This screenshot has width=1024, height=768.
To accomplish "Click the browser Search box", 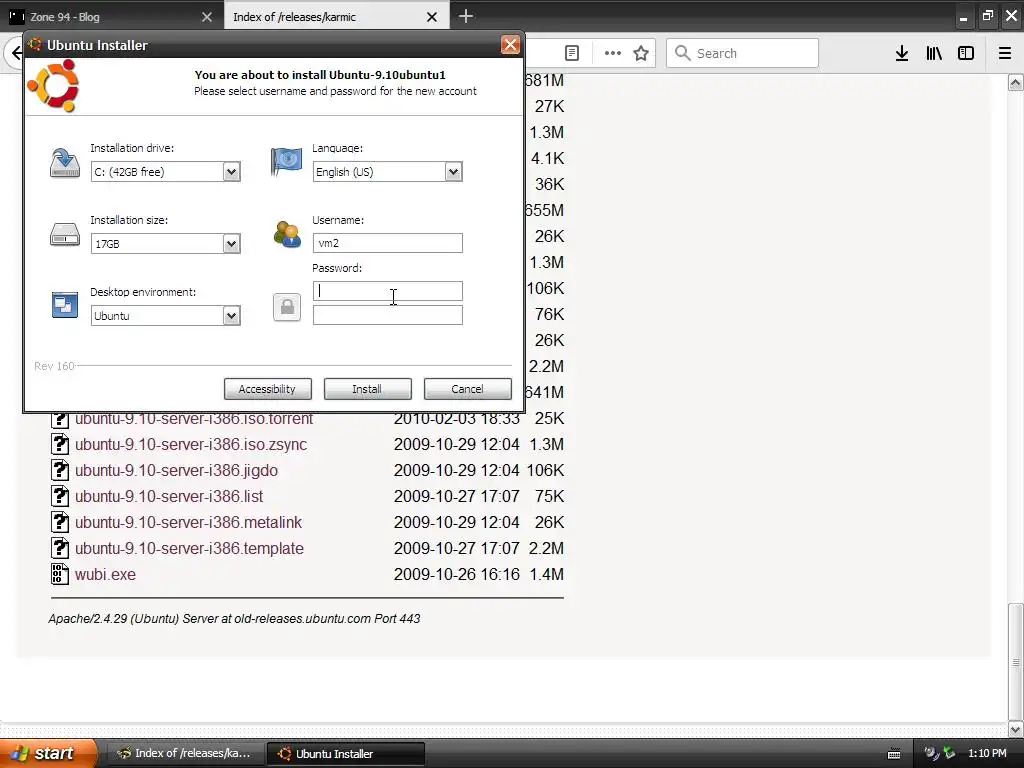I will click(x=743, y=53).
